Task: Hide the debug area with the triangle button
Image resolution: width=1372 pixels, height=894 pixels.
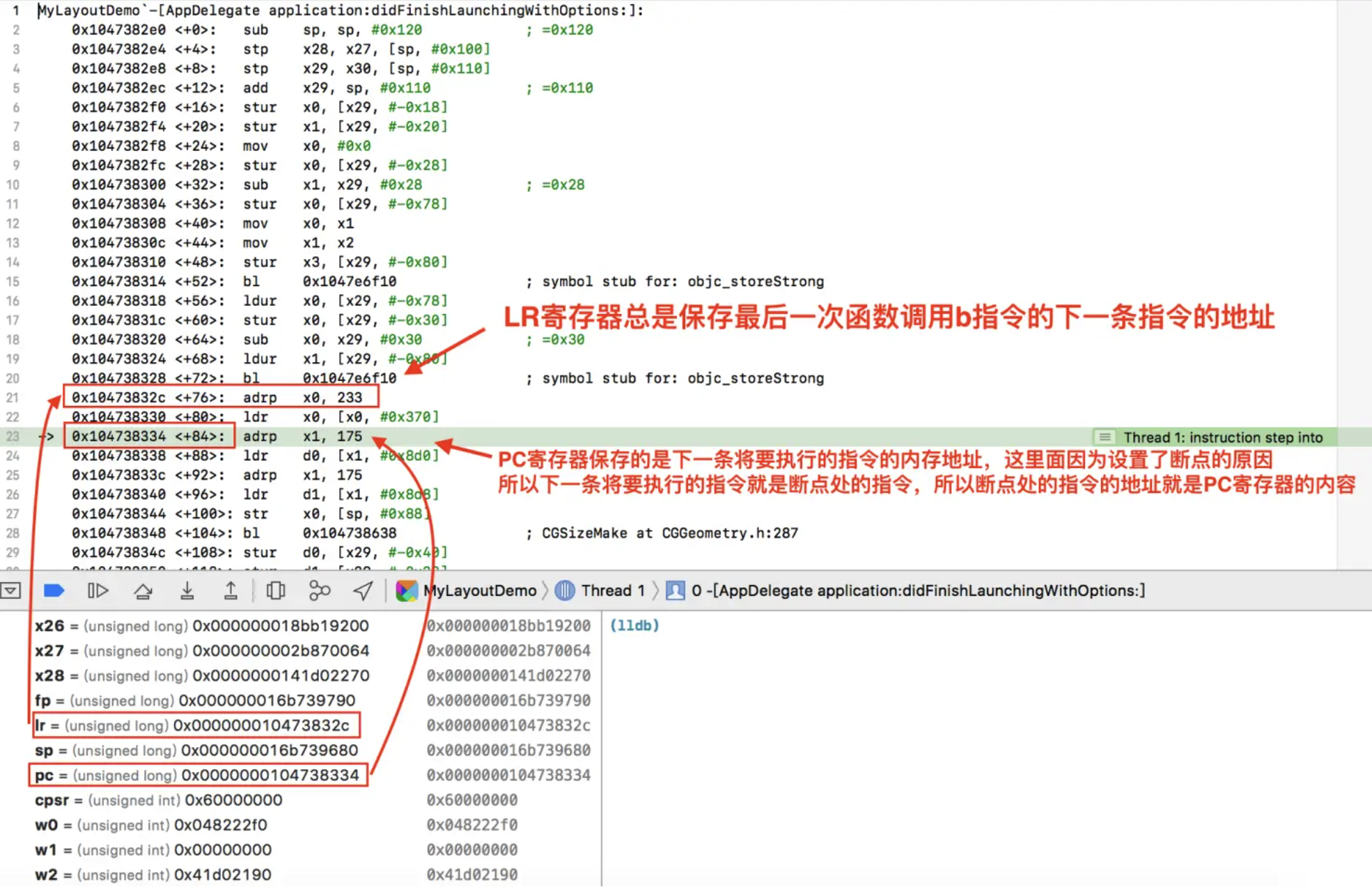Action: [11, 591]
